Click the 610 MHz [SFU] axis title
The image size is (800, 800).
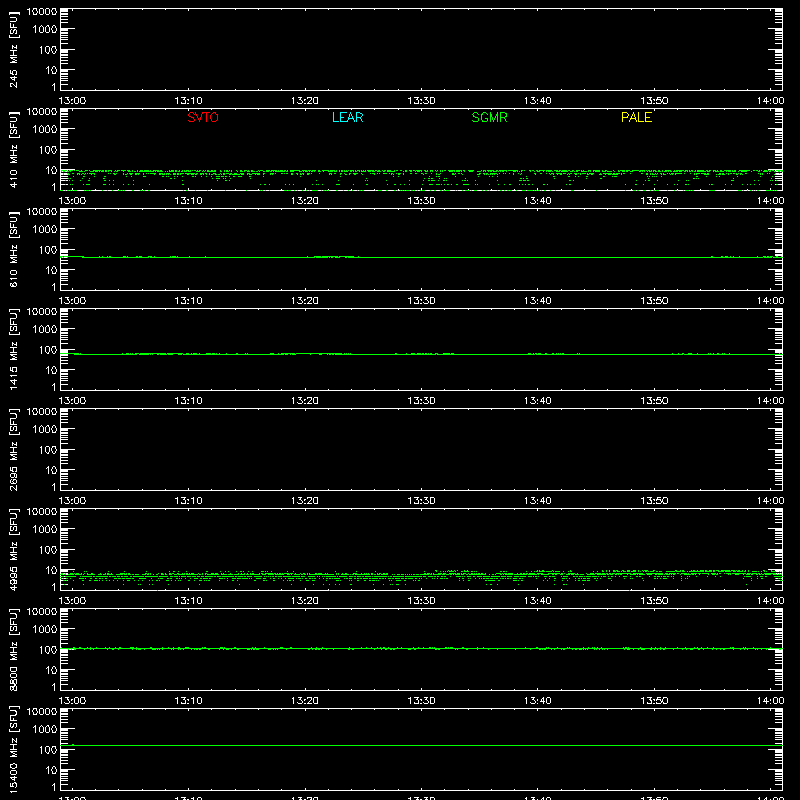(x=14, y=249)
